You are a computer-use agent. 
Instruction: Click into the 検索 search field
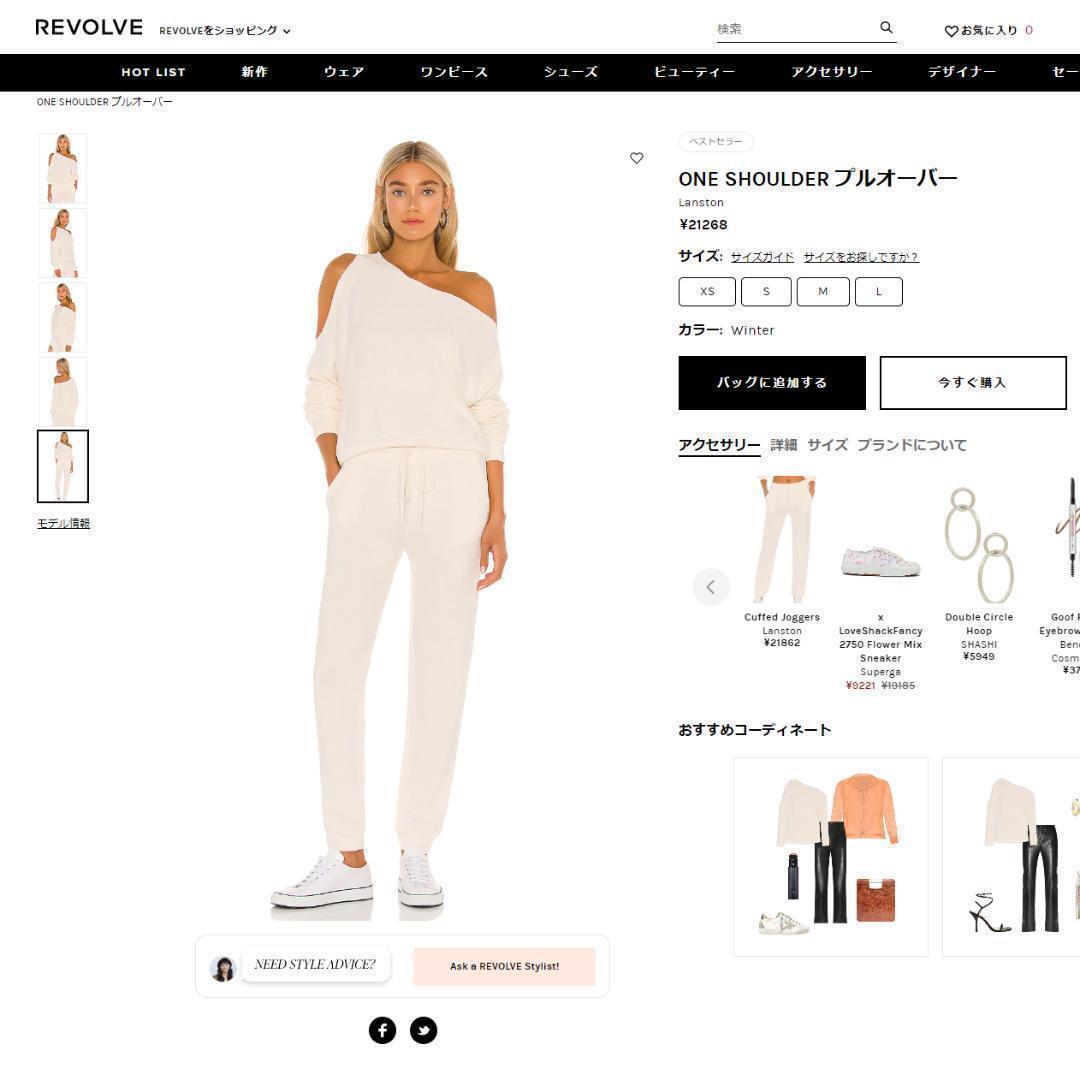point(796,29)
